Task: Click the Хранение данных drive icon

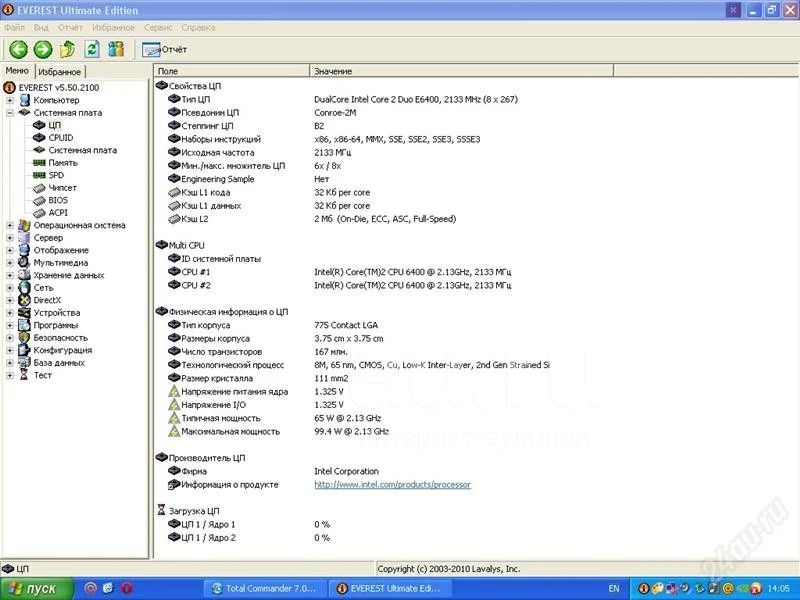Action: click(24, 275)
